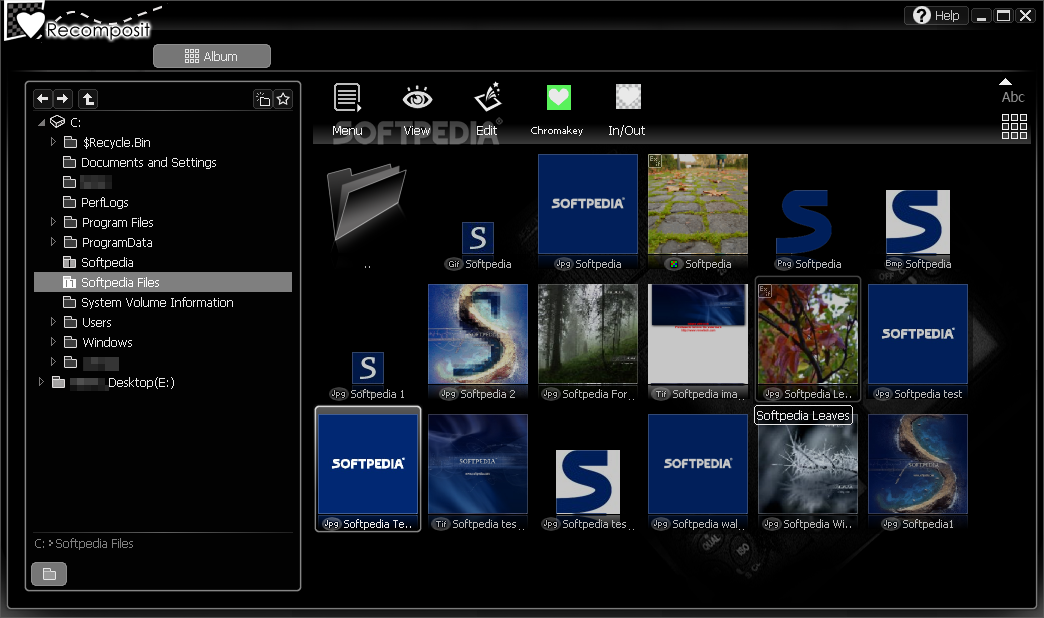Click the up arrow above Abc

click(1005, 82)
